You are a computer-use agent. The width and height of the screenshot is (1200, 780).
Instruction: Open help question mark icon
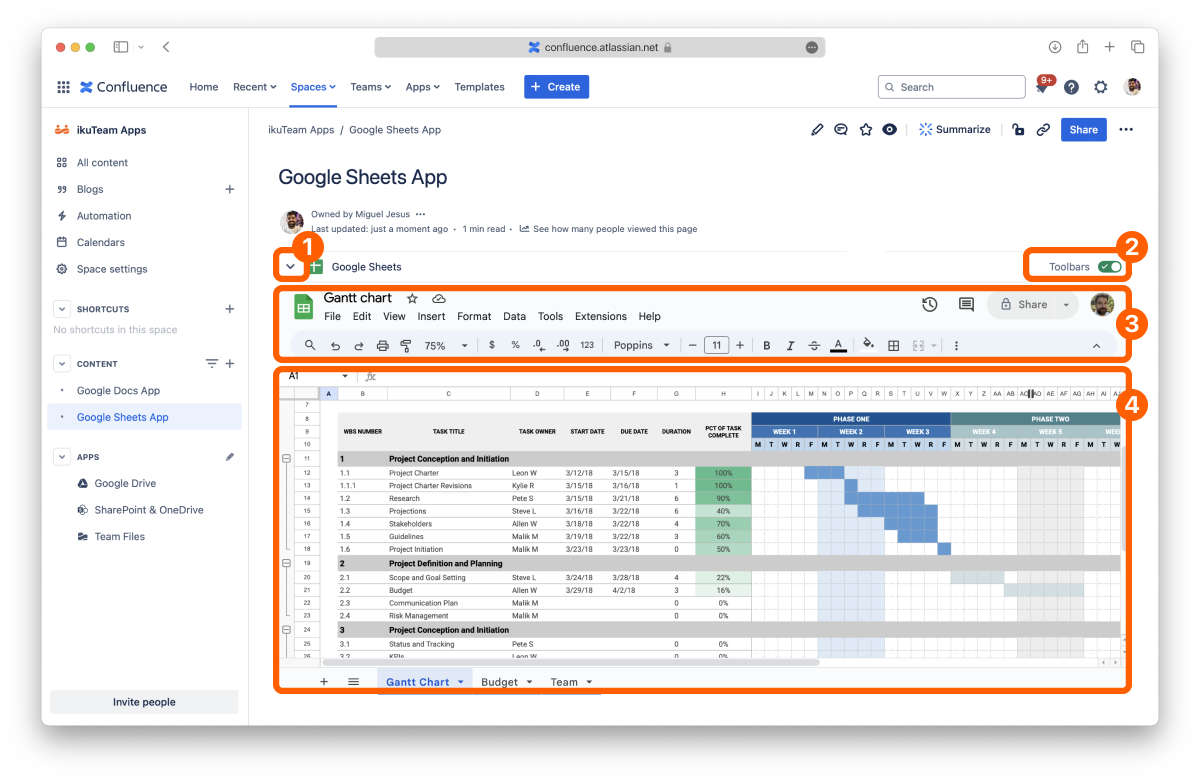(x=1071, y=87)
